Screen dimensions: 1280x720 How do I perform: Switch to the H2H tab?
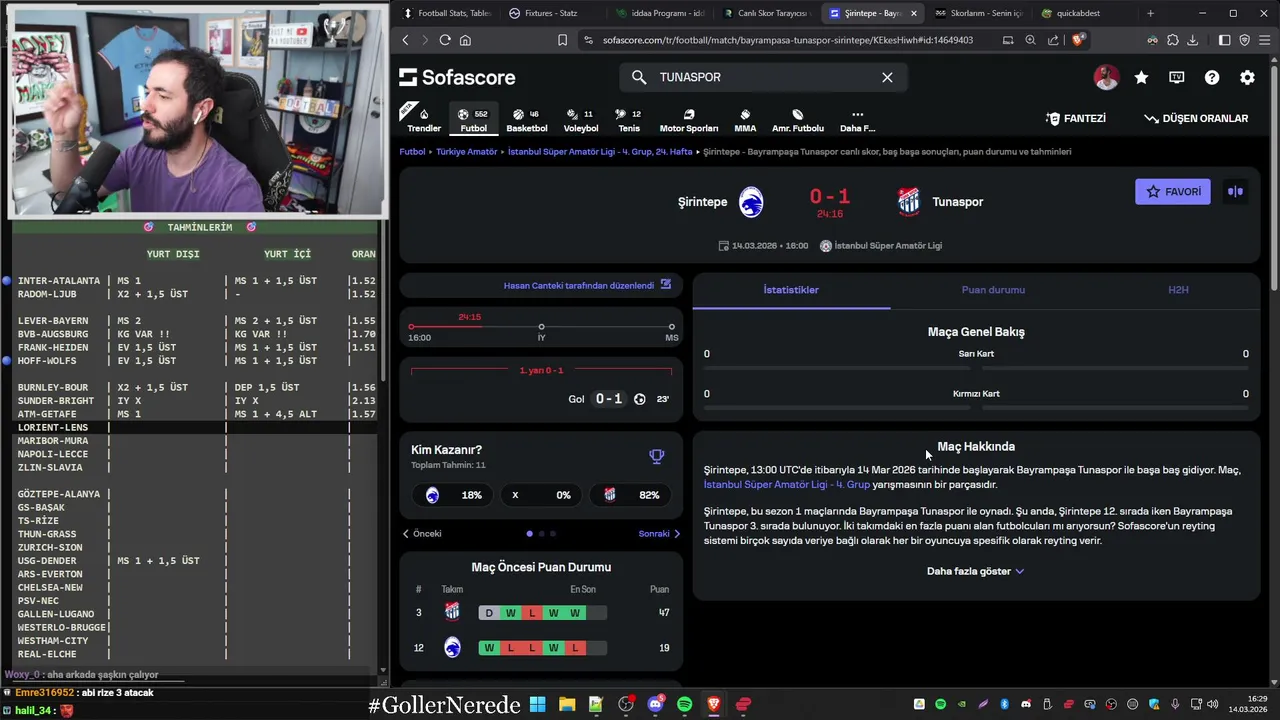click(x=1178, y=290)
